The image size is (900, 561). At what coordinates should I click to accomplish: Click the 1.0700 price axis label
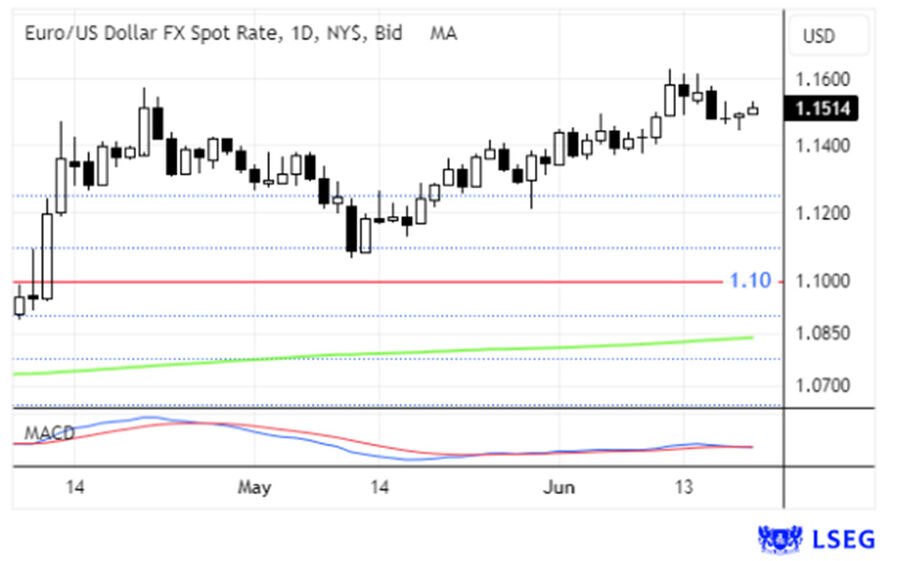tap(822, 384)
